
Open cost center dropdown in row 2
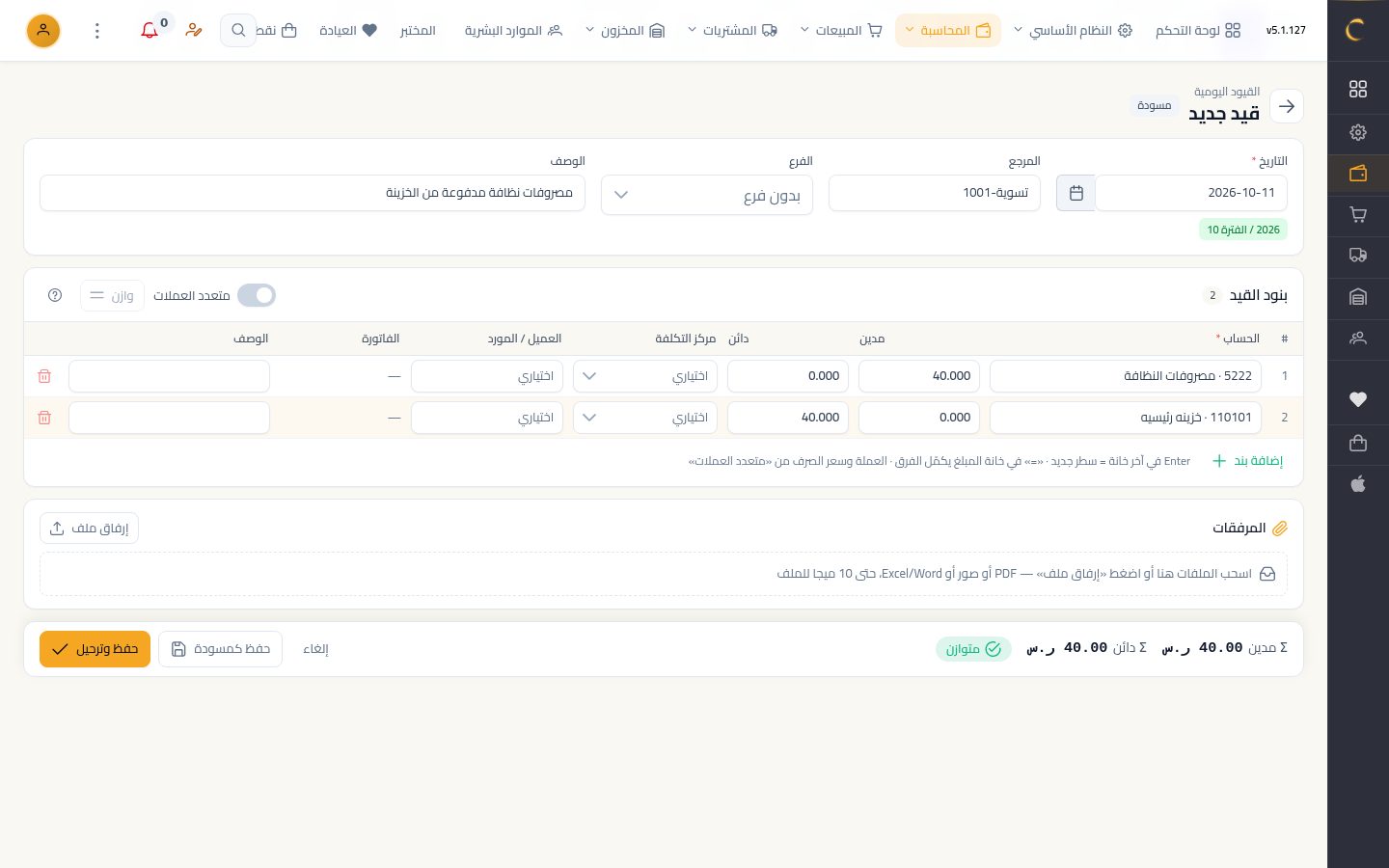pos(645,418)
